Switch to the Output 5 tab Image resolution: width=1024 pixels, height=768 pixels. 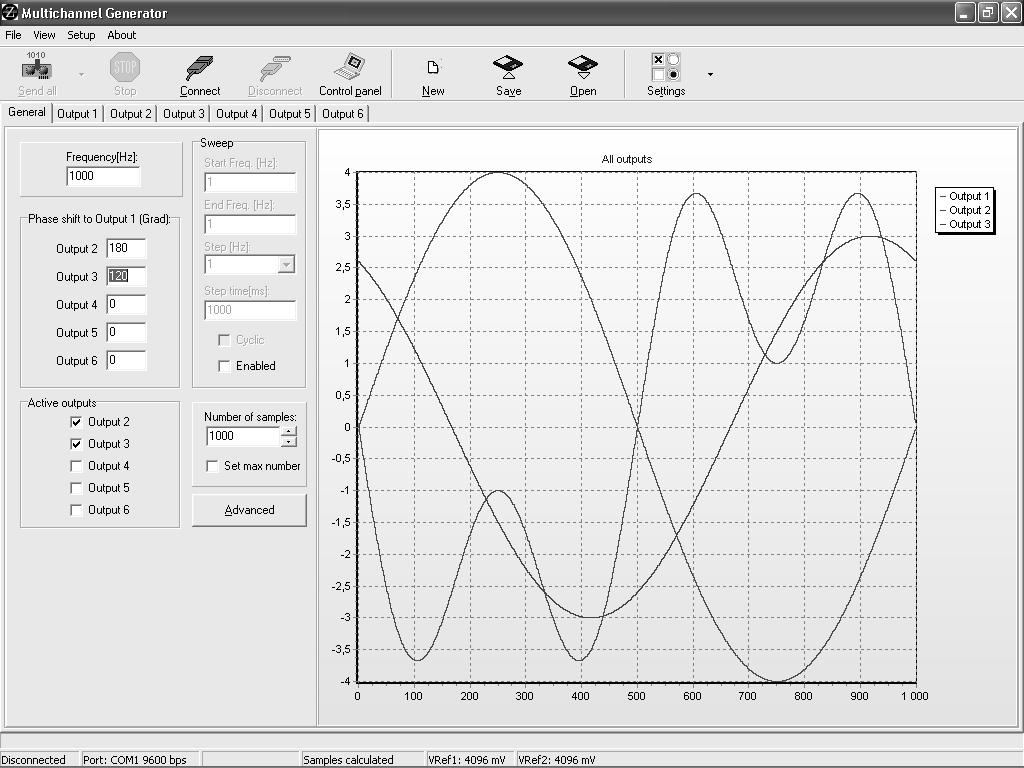tap(289, 114)
